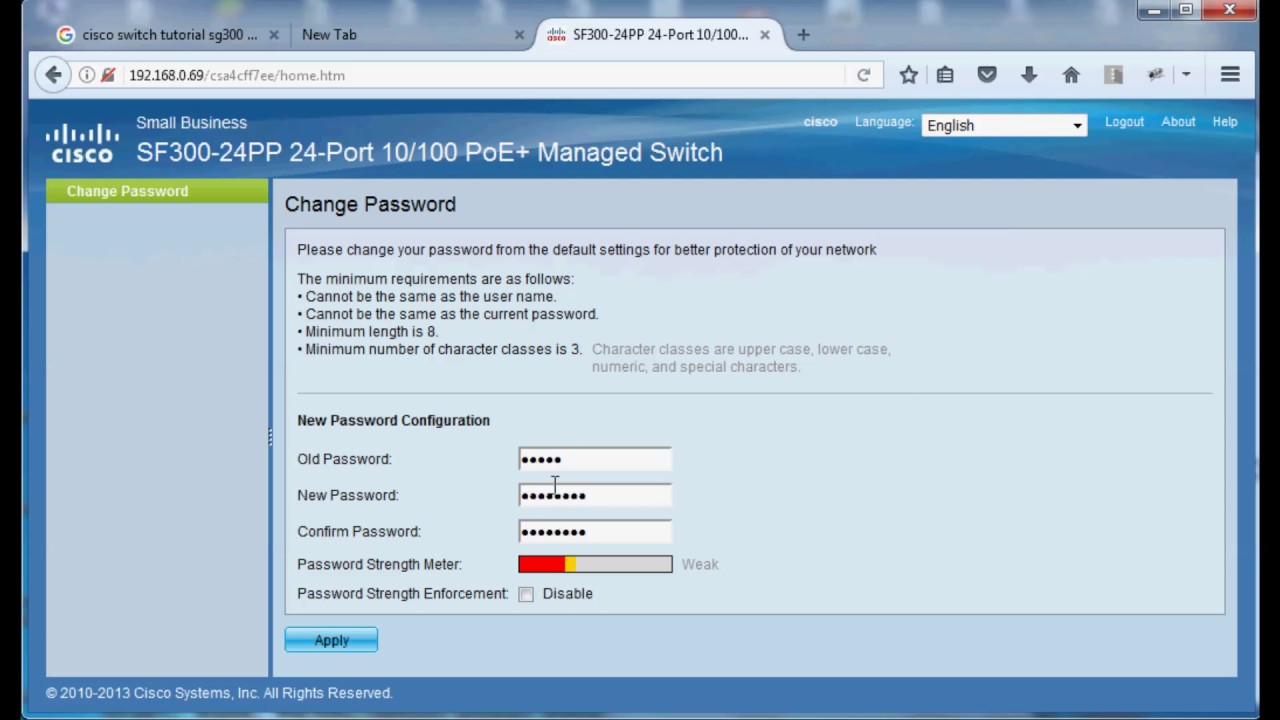The width and height of the screenshot is (1280, 720).
Task: Open Change Password in the sidebar
Action: tap(157, 191)
